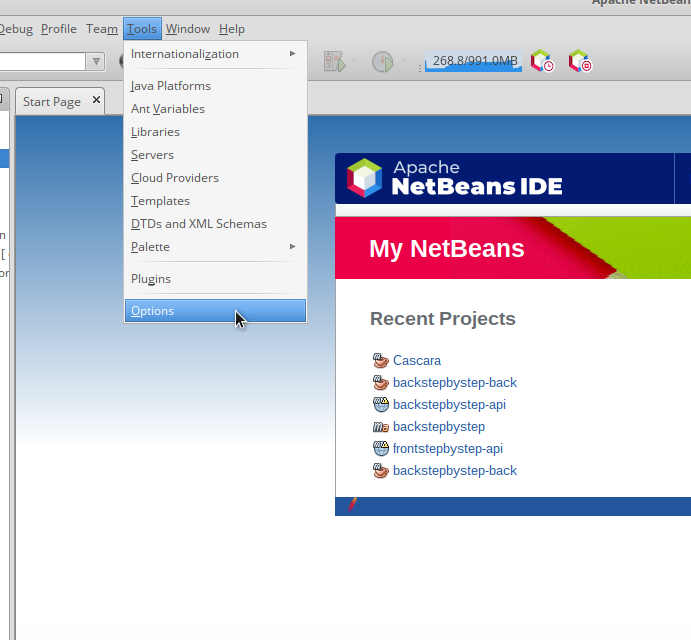Open Templates from Tools menu
The width and height of the screenshot is (691, 640).
(215, 201)
